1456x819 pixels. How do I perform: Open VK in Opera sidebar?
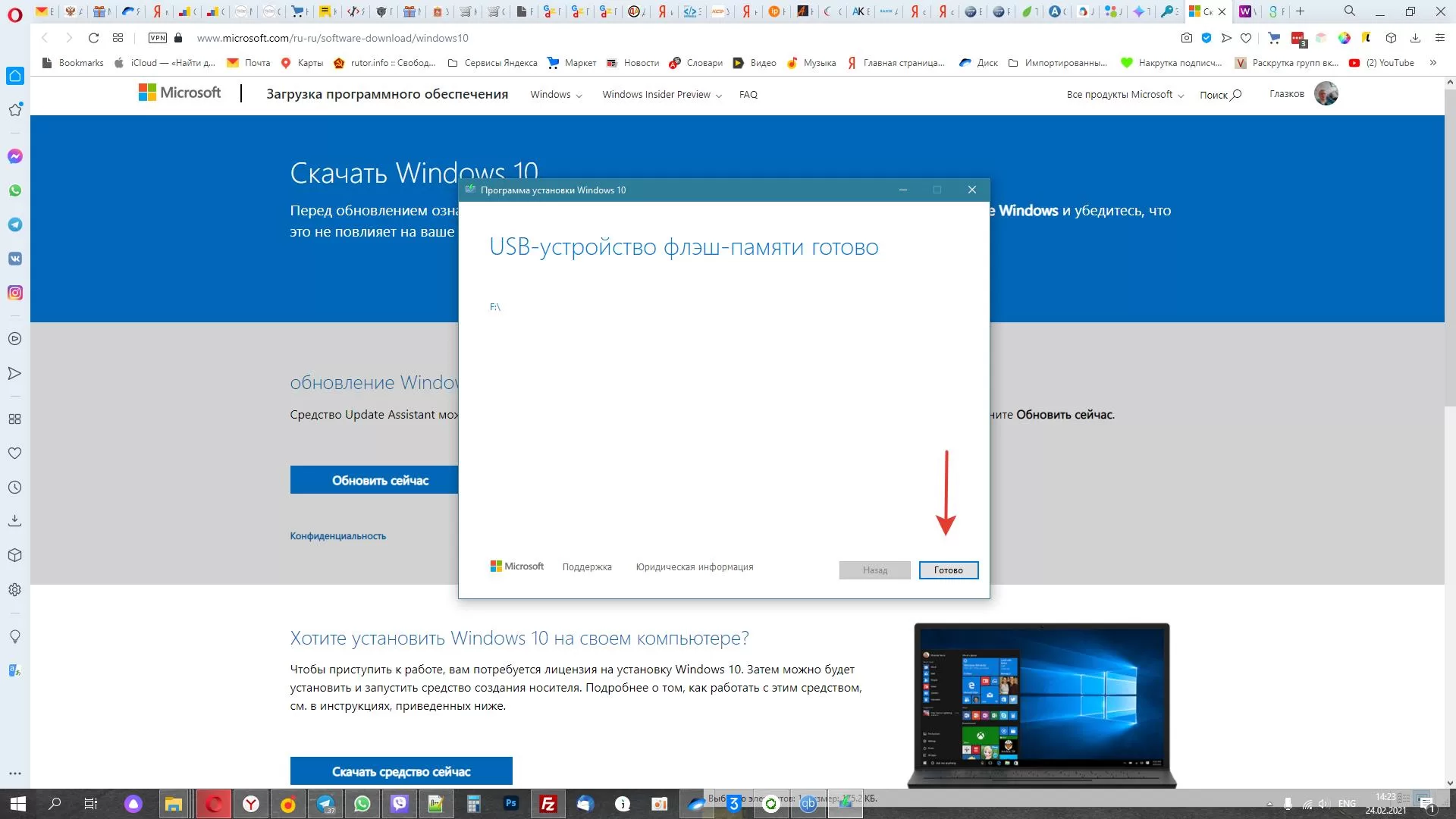(15, 259)
